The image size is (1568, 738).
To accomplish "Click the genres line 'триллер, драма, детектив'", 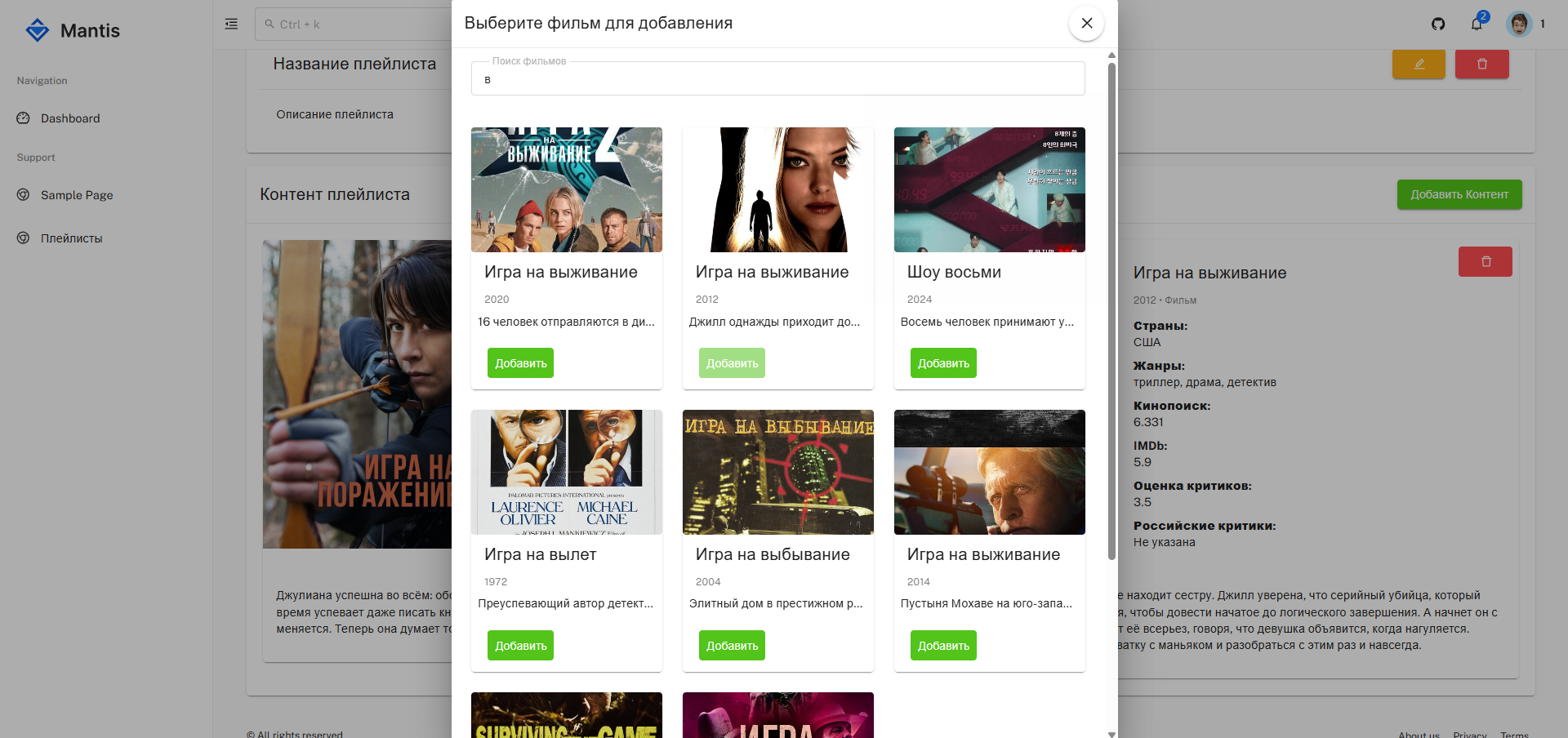I will tap(1205, 382).
